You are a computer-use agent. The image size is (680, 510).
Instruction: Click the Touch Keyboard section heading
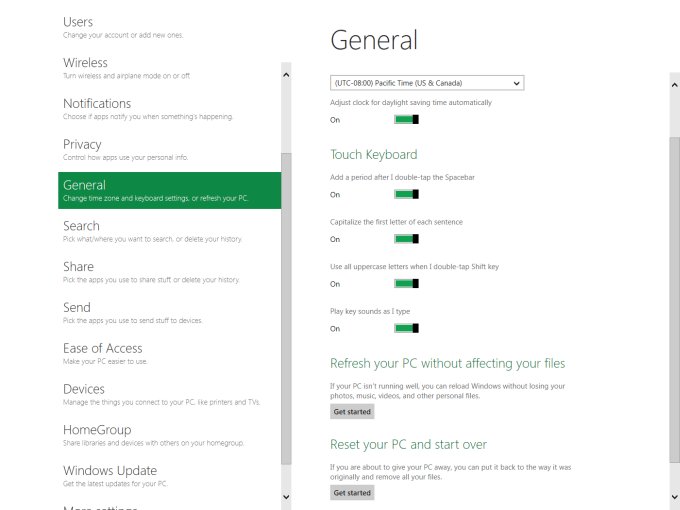373,155
